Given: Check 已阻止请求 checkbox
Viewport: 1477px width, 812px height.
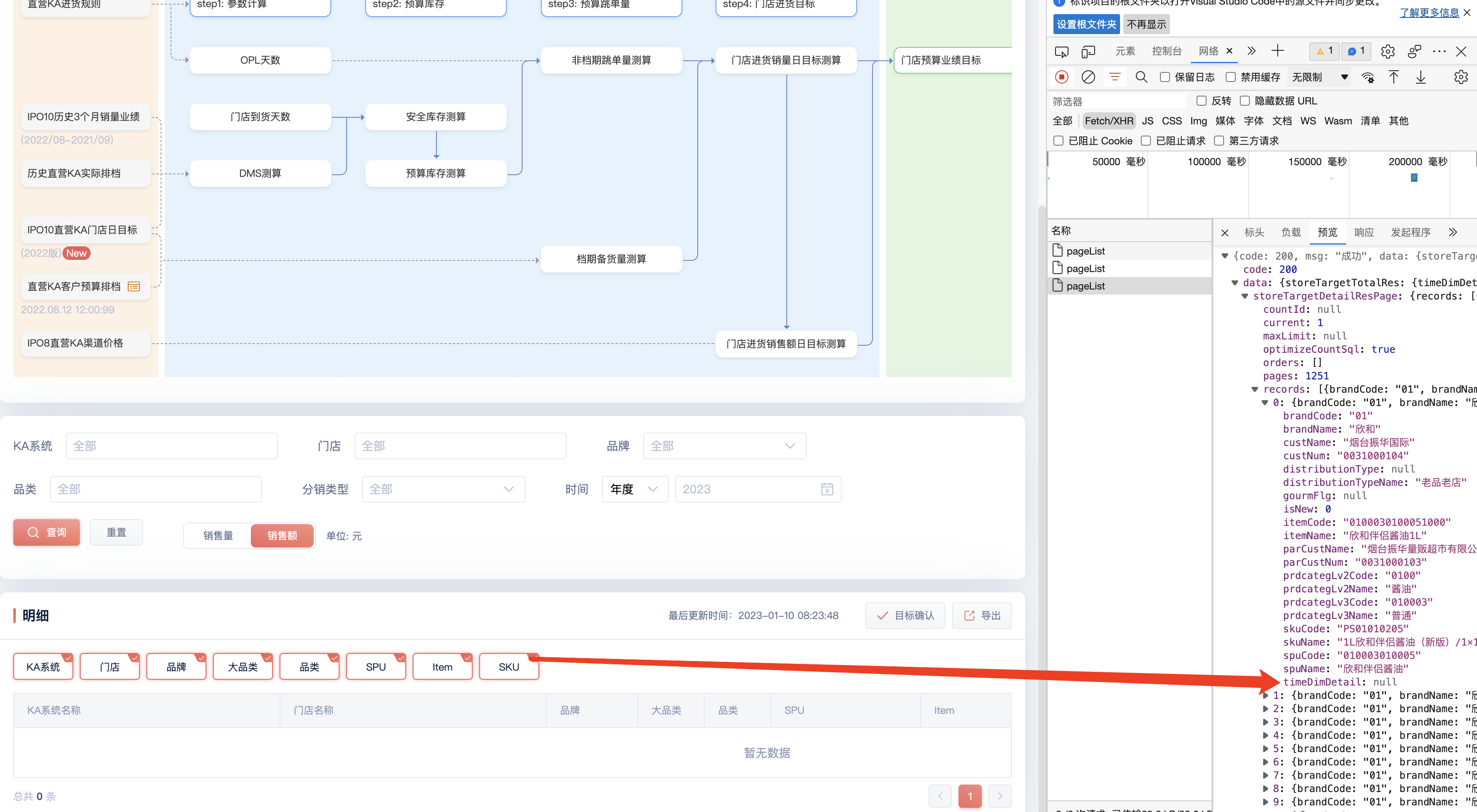Looking at the screenshot, I should click(1145, 141).
